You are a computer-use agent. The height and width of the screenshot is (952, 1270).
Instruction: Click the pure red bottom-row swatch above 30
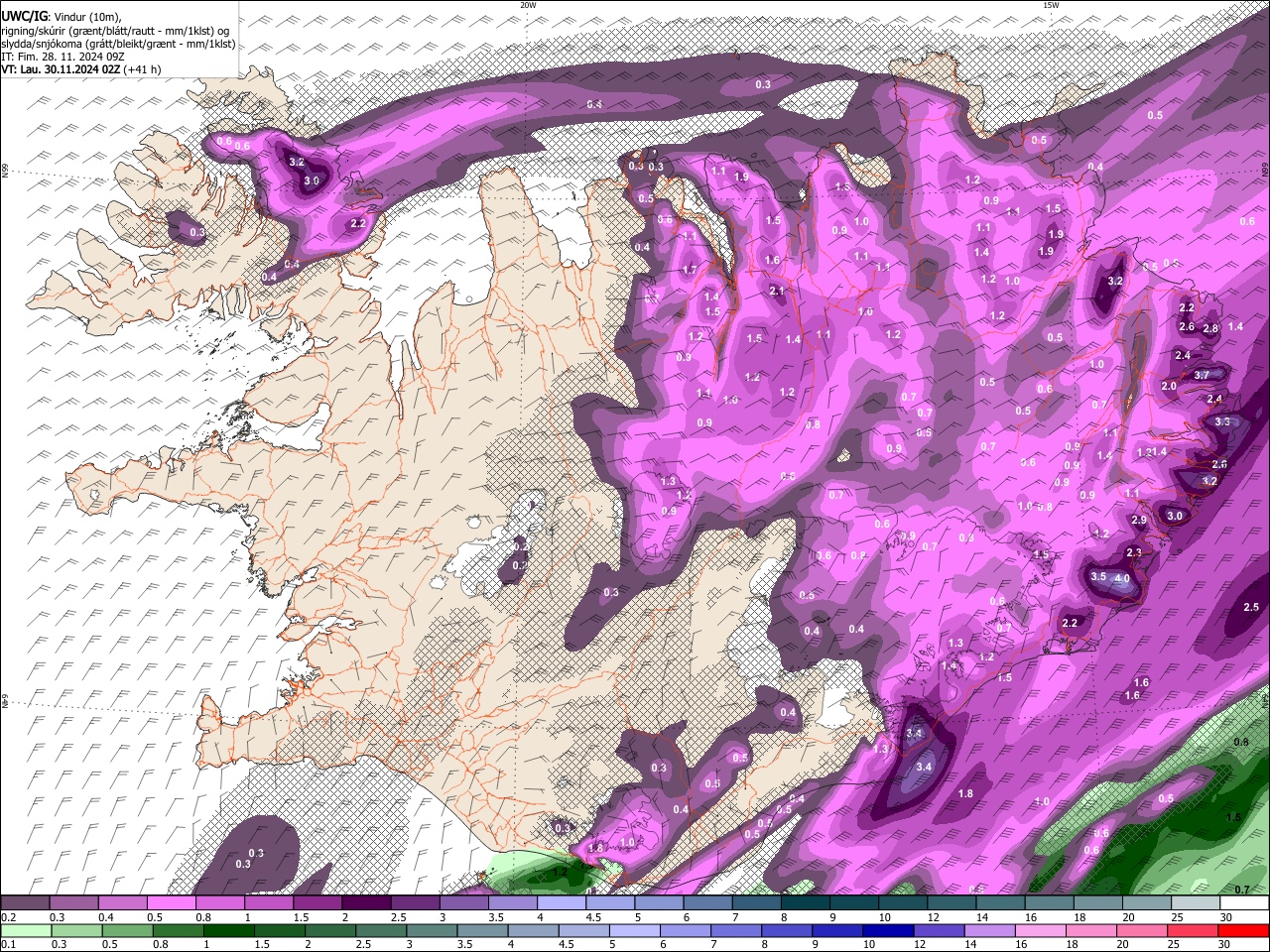[x=1242, y=931]
